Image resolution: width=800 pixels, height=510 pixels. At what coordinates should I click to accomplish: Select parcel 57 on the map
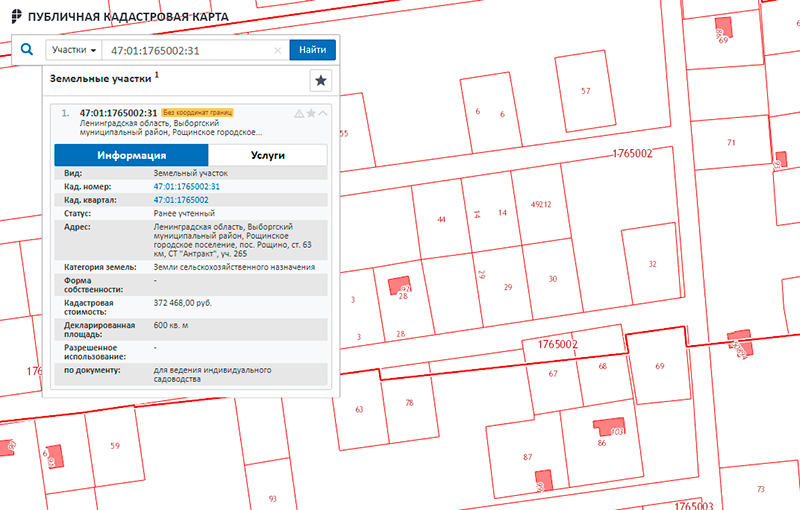(x=585, y=91)
